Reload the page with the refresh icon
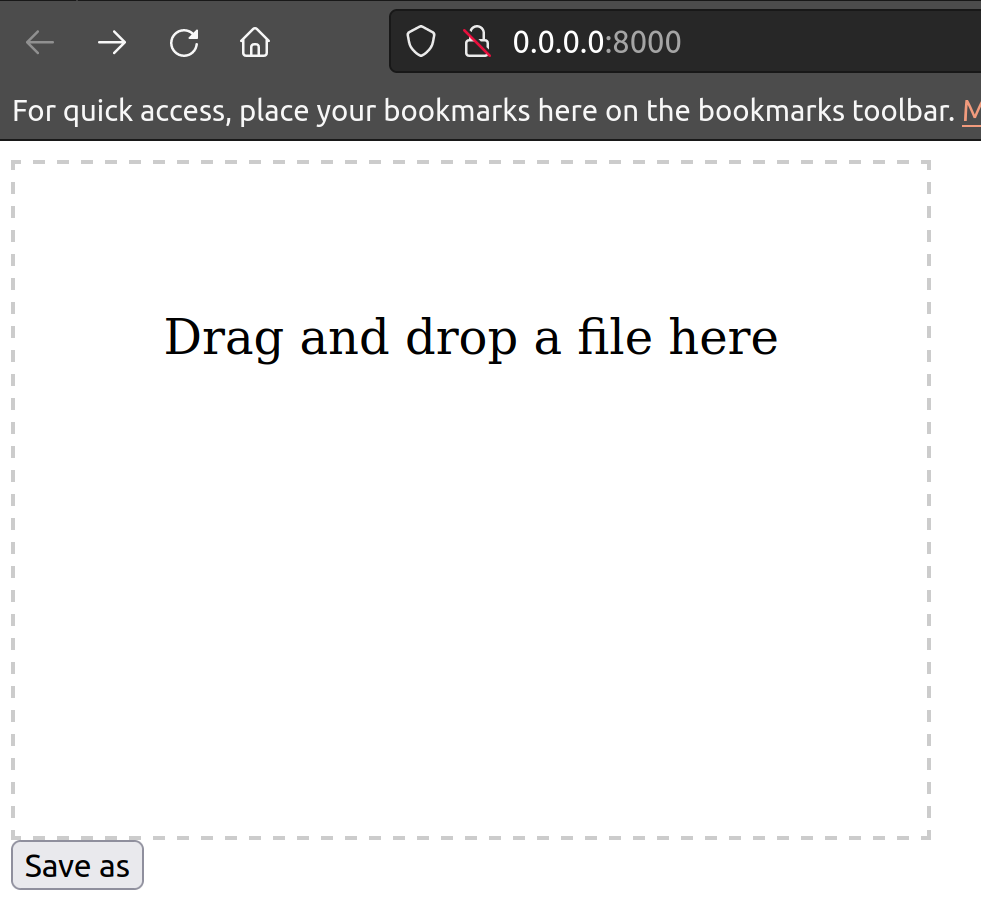Image resolution: width=981 pixels, height=908 pixels. pyautogui.click(x=183, y=42)
